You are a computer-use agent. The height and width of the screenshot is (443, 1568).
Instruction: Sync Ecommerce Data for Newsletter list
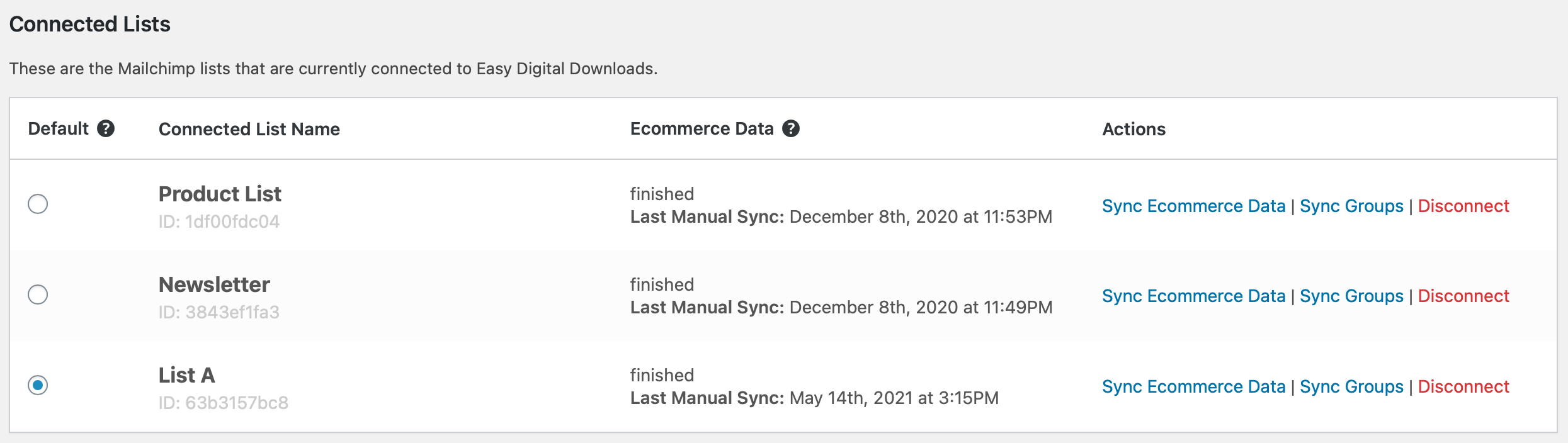1193,296
